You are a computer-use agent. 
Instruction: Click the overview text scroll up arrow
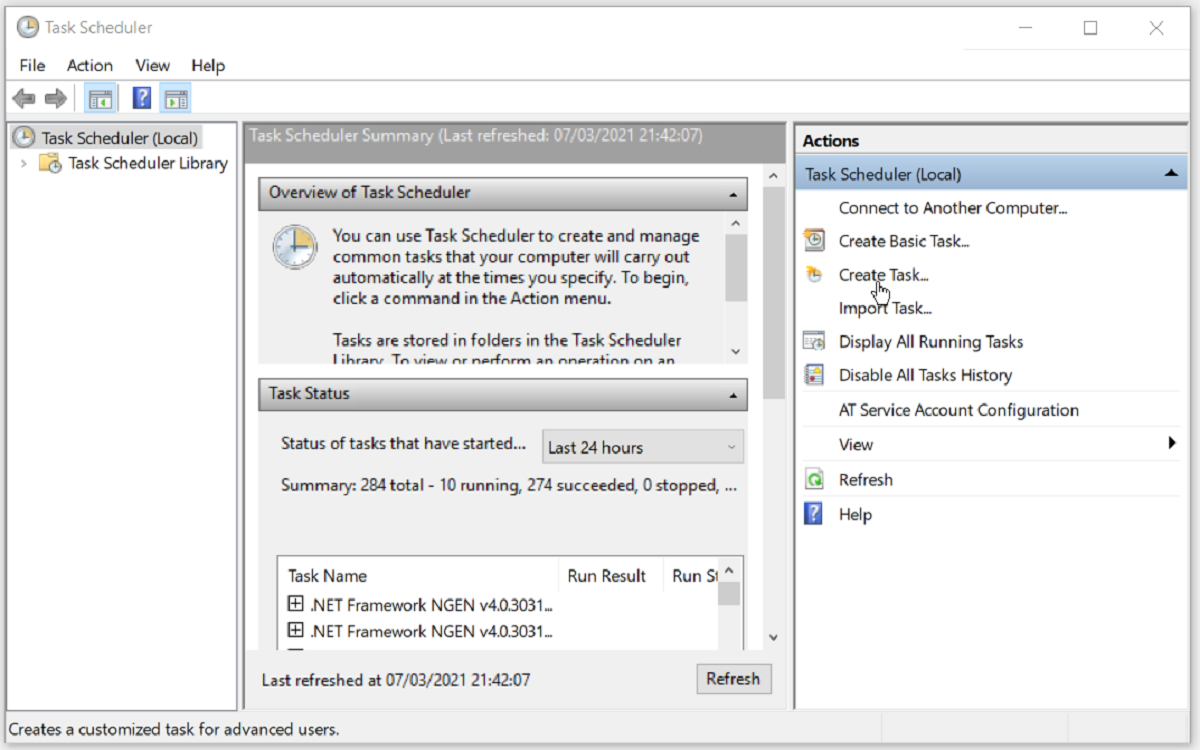click(736, 223)
